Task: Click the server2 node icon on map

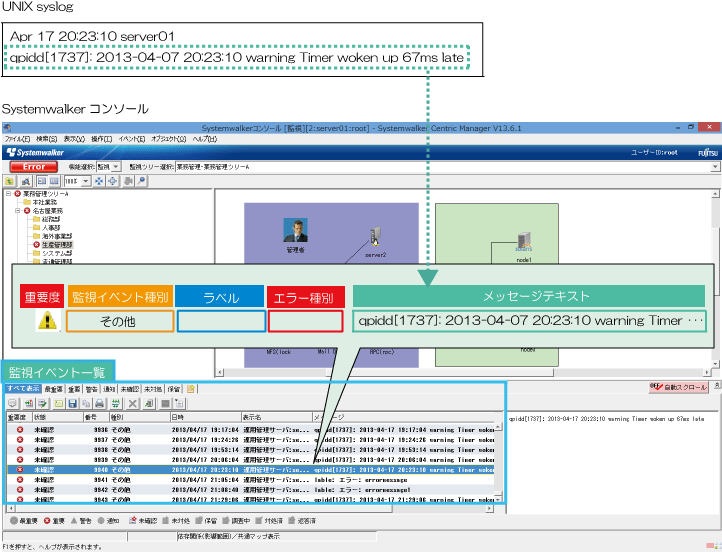Action: [376, 238]
